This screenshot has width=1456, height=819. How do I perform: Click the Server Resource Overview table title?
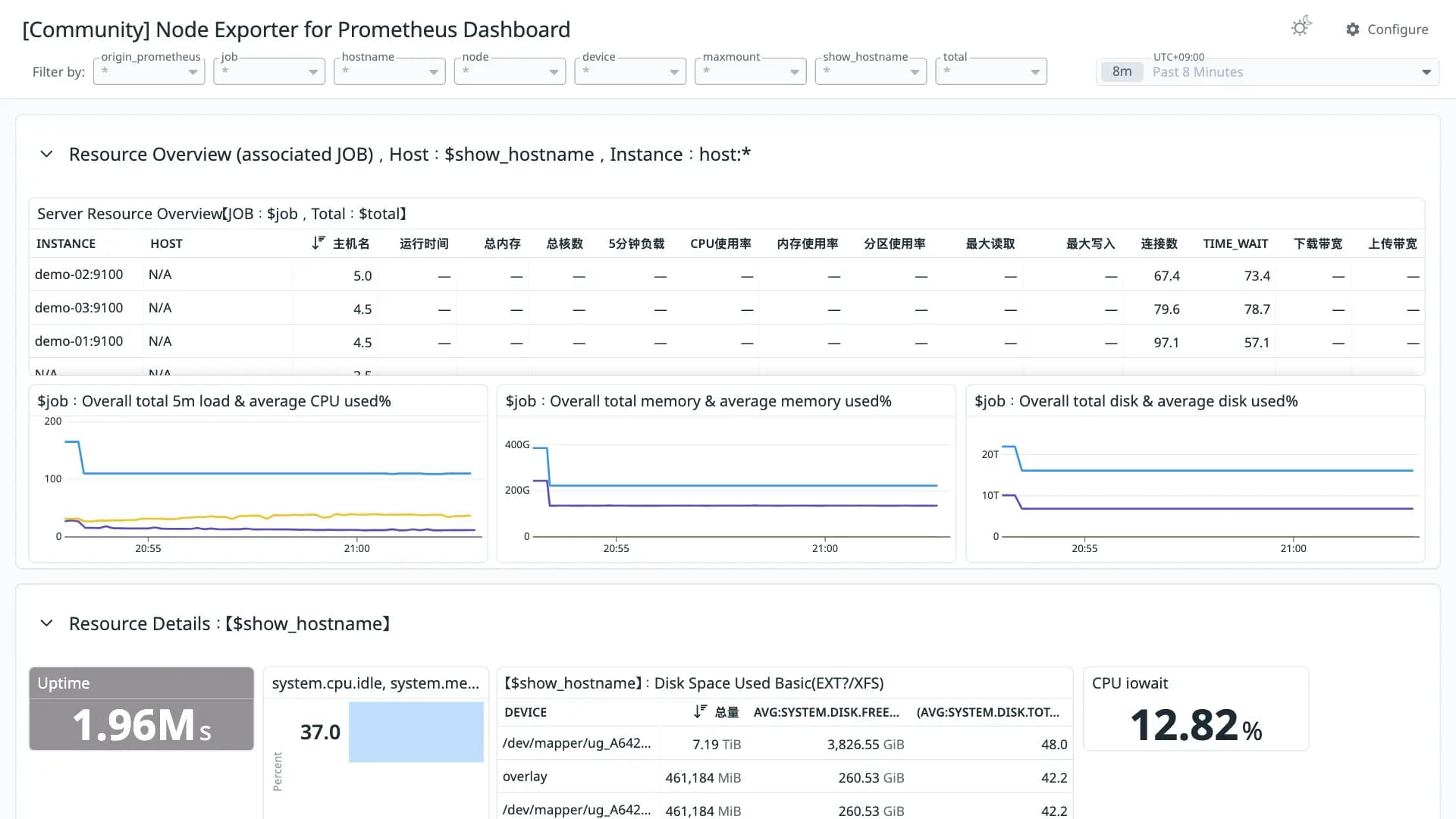(221, 214)
